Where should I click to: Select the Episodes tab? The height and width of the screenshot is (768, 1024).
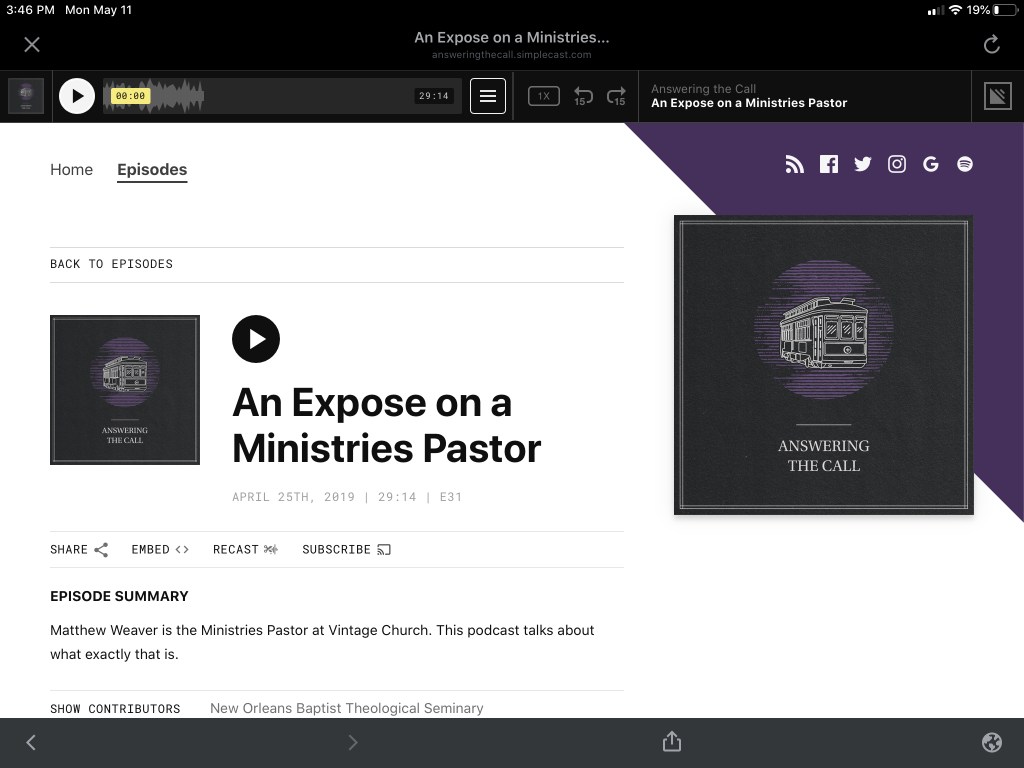(152, 170)
